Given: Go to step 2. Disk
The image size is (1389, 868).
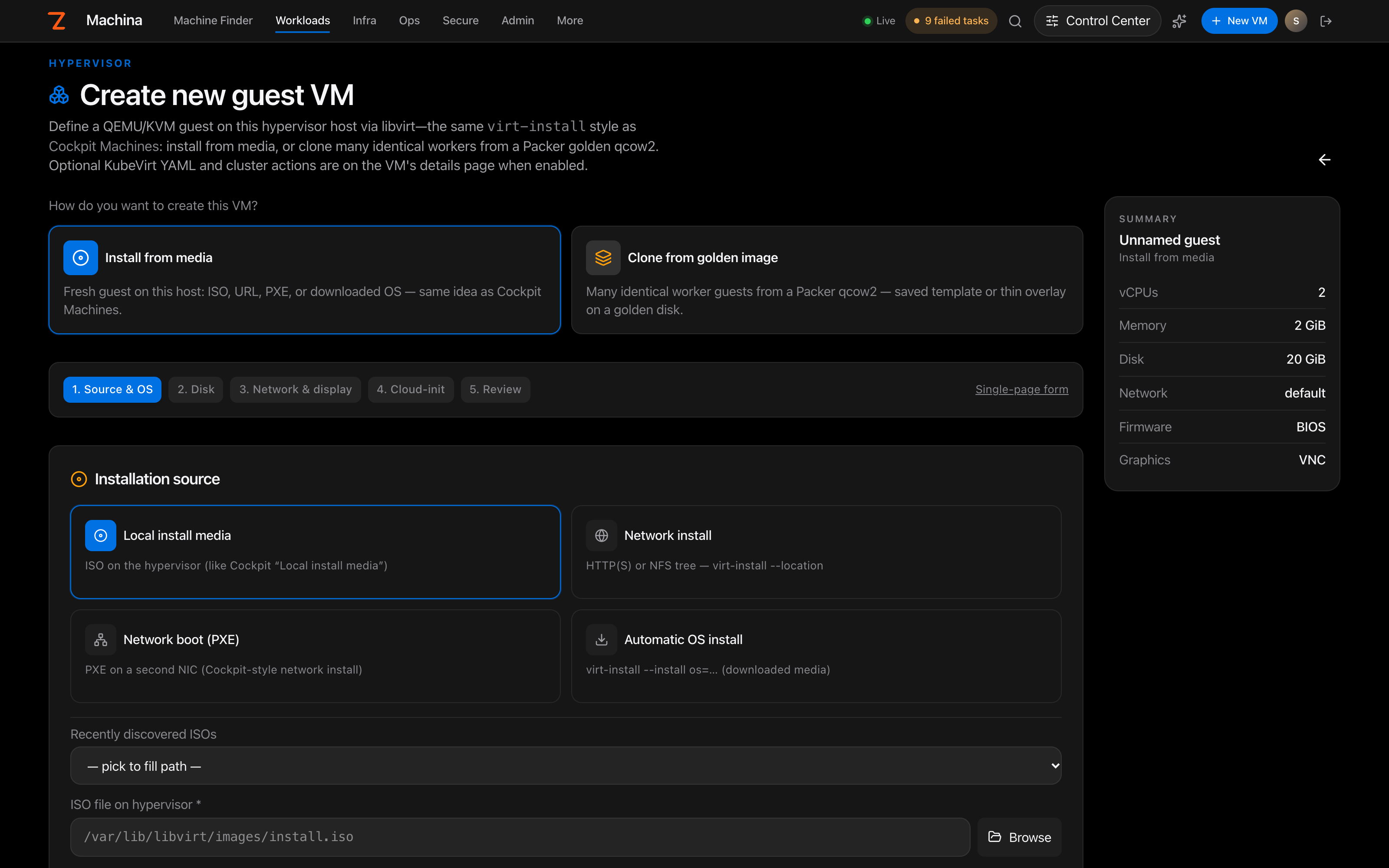Looking at the screenshot, I should tap(196, 390).
